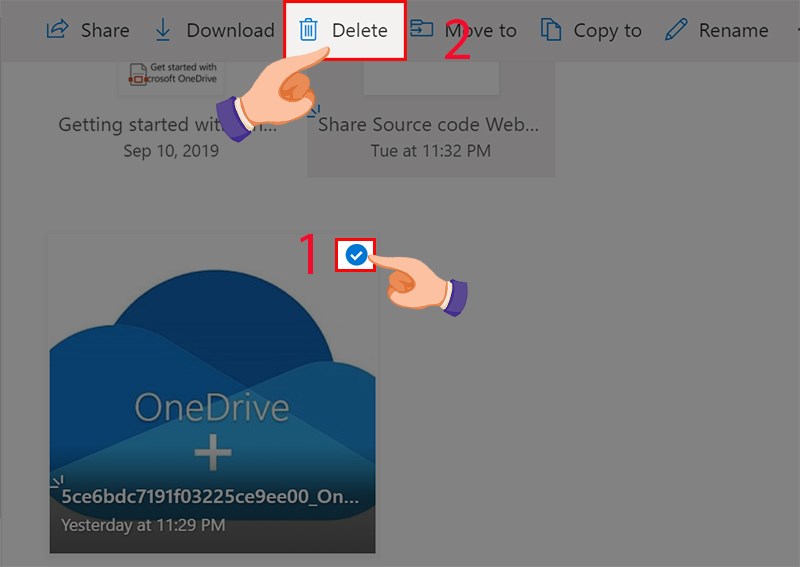
Task: Click the 5ce6bdc7191f03225ce9ee00_On... file name
Action: point(210,496)
